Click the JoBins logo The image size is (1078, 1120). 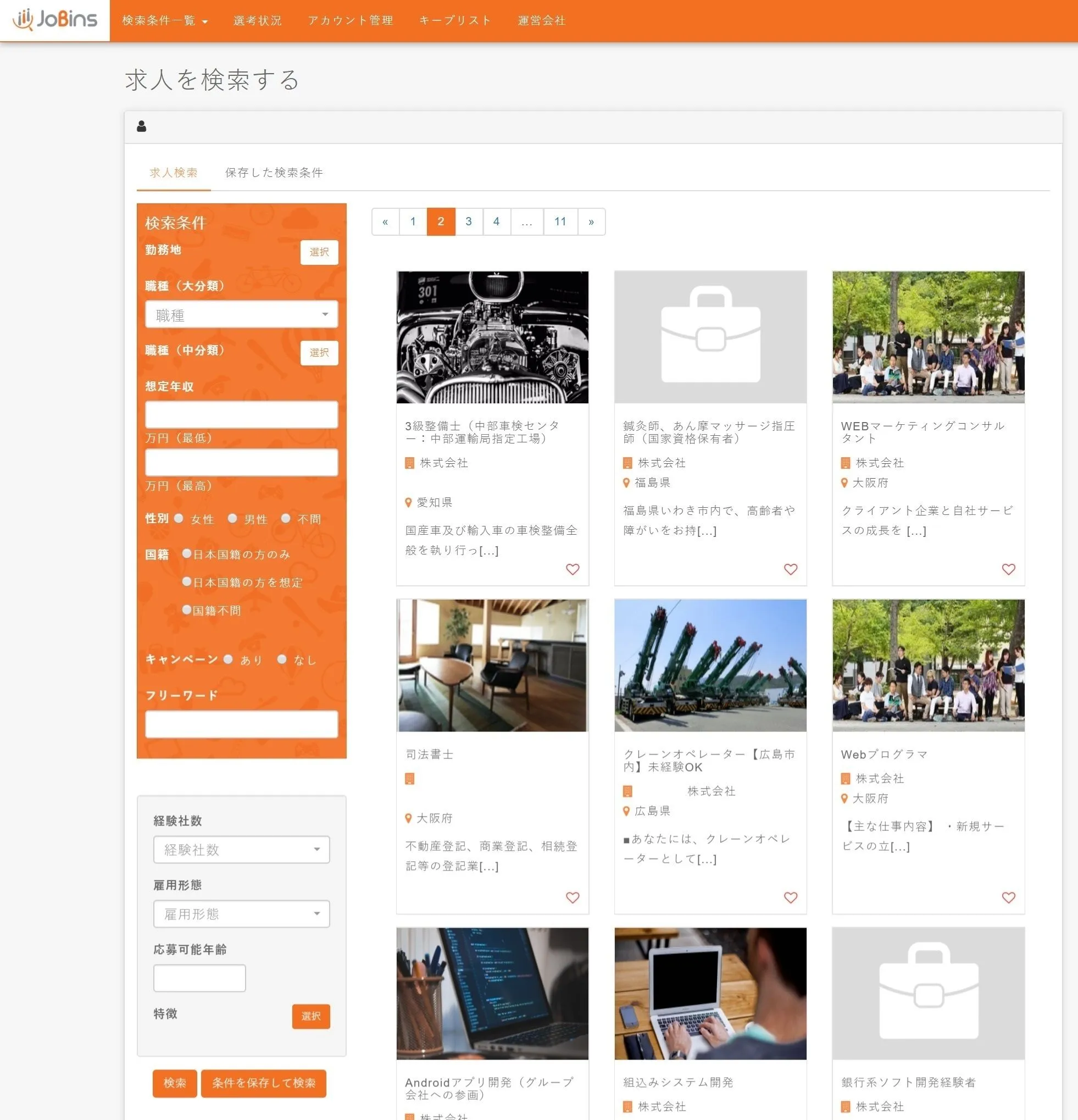(55, 20)
